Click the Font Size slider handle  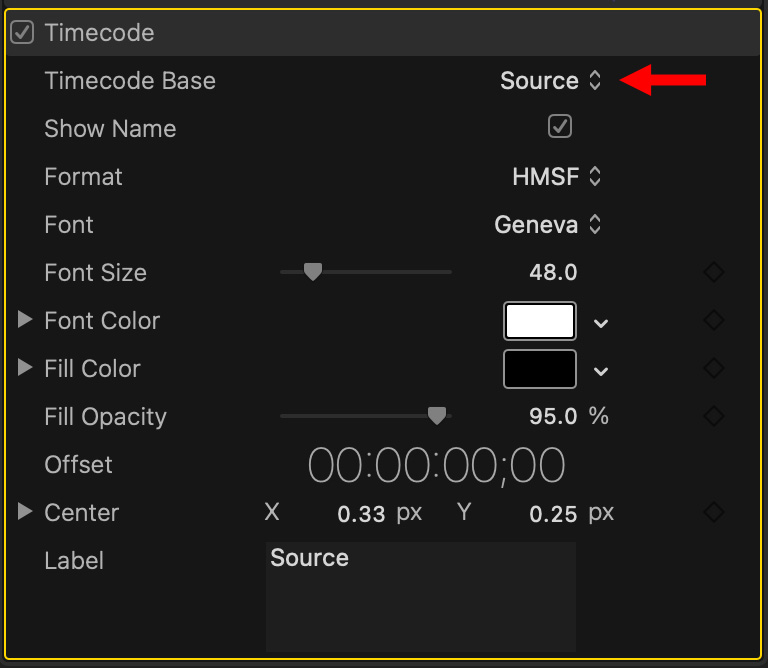point(313,272)
